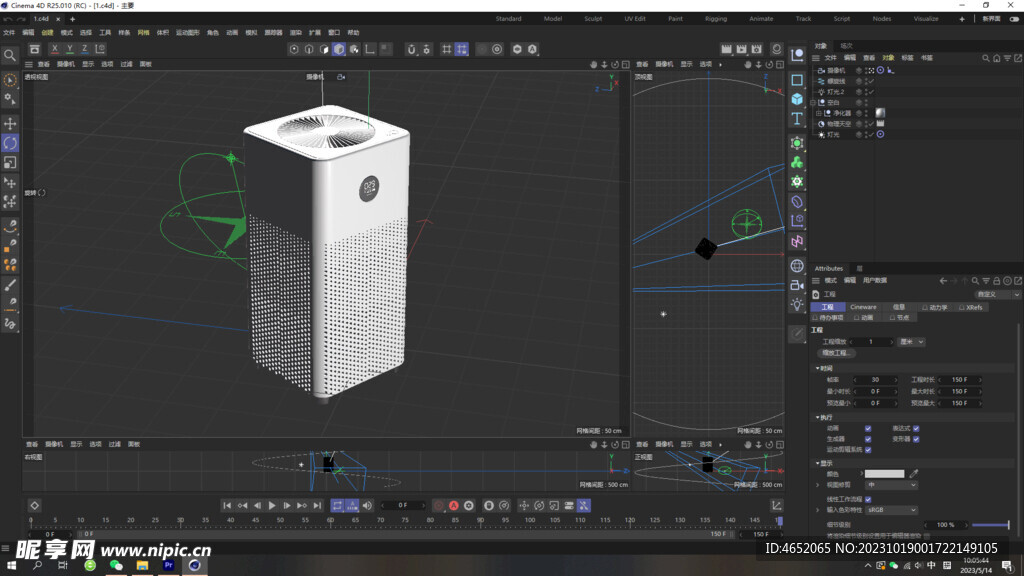Toggle Z axis lock
This screenshot has height=576, width=1024.
(85, 49)
